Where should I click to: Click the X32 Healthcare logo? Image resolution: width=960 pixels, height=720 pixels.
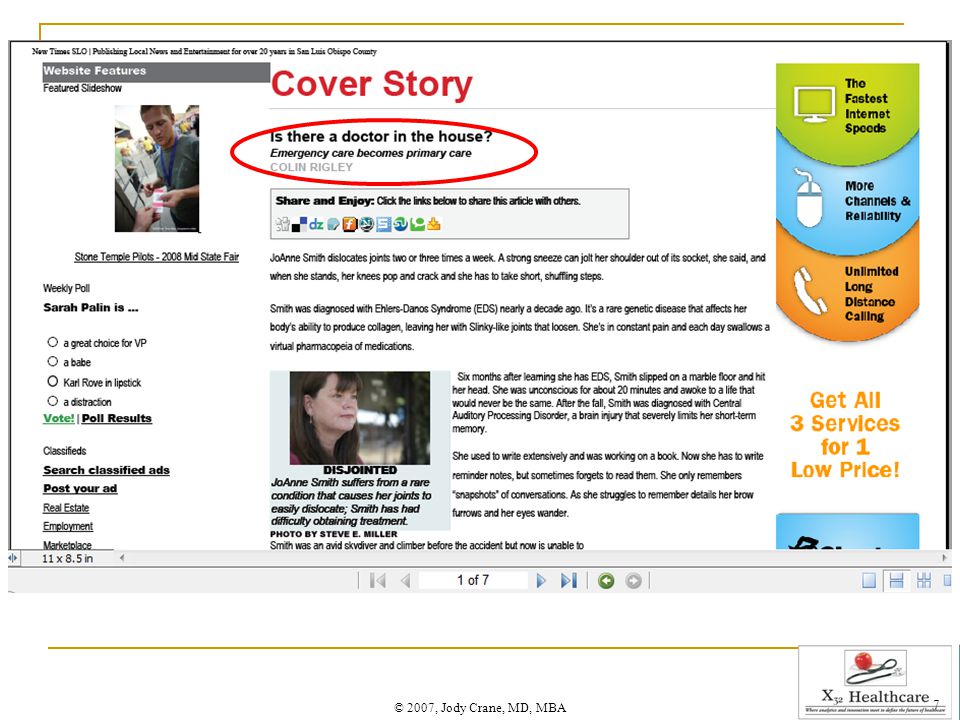click(875, 681)
